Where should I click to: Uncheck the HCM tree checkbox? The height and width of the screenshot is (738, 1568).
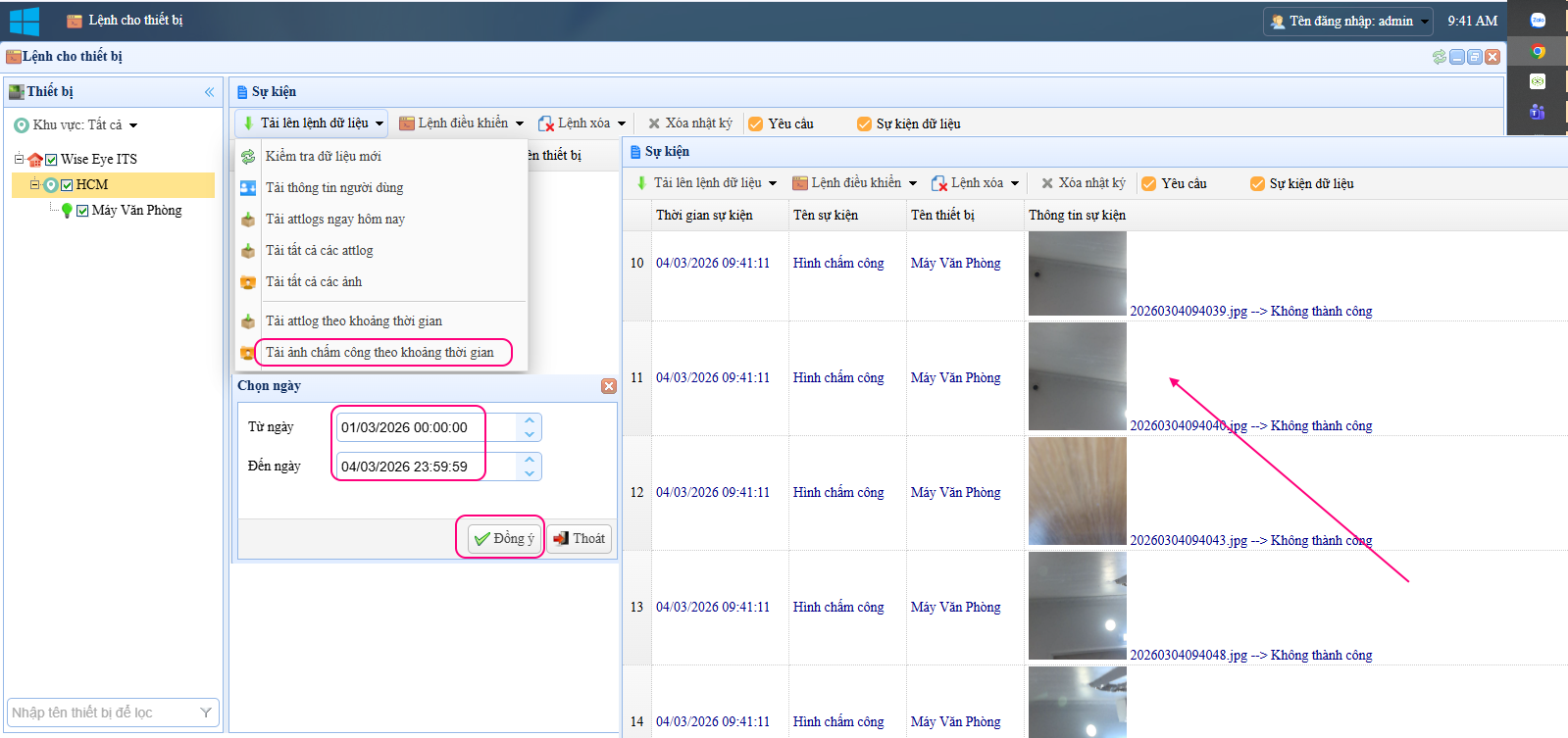[67, 185]
